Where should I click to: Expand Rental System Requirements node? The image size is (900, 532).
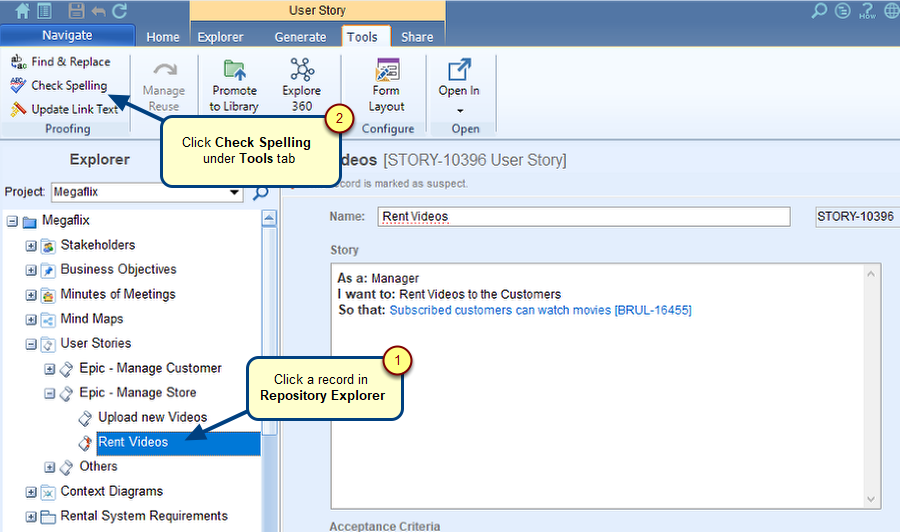click(x=31, y=517)
